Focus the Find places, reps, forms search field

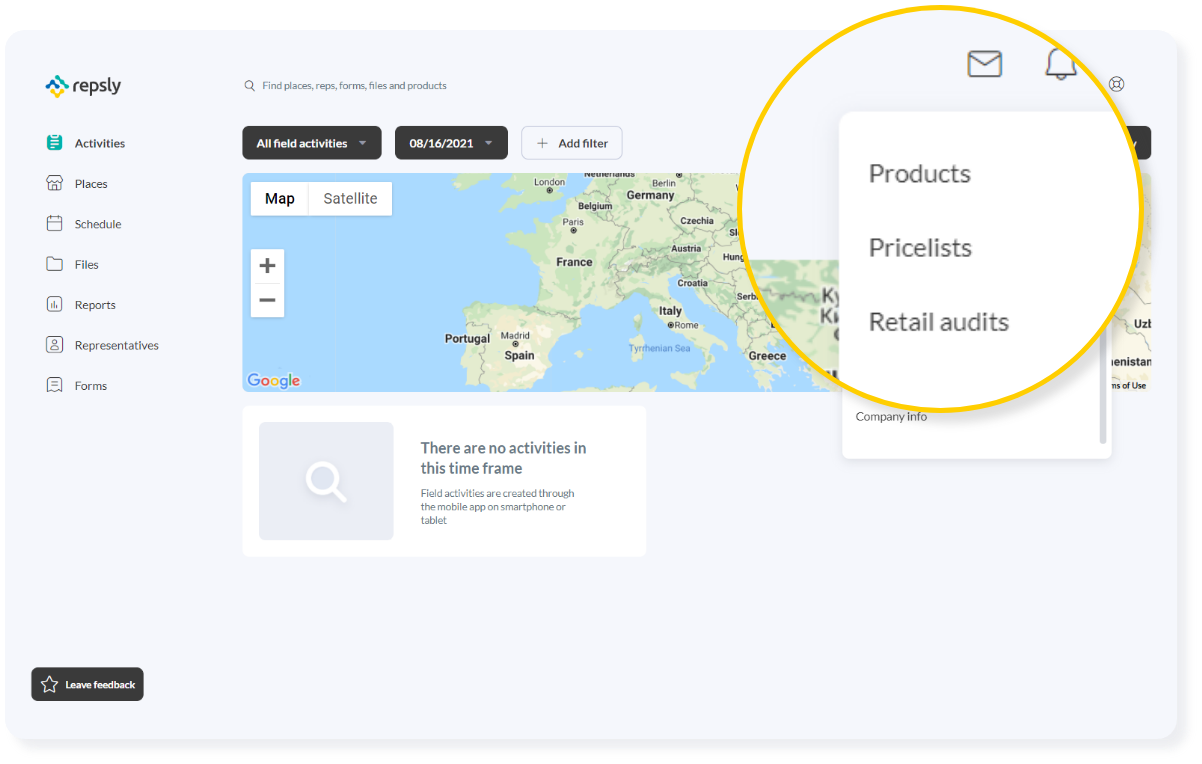[354, 86]
